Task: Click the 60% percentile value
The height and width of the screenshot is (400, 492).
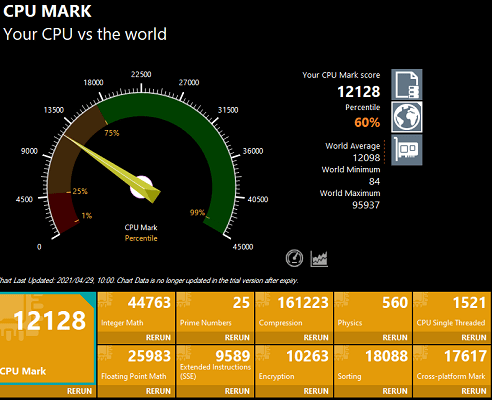Action: point(367,122)
